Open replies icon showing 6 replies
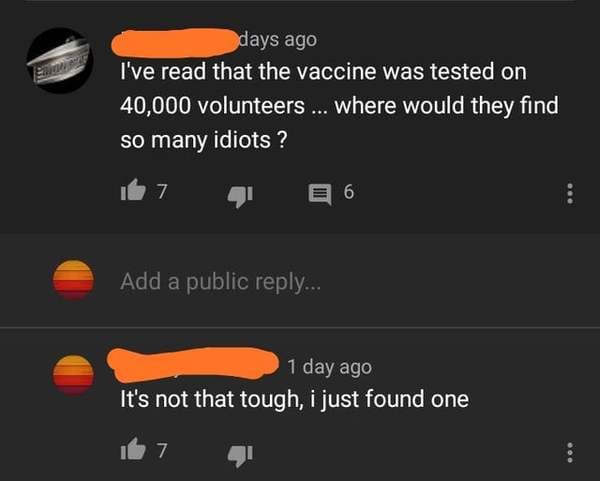Image resolution: width=600 pixels, height=481 pixels. tap(320, 194)
